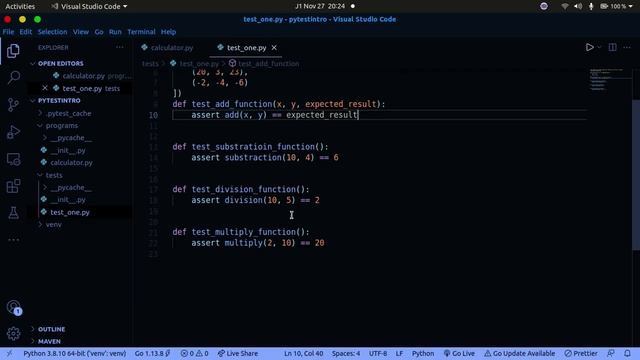Open Accounts icon with badge

[13, 307]
